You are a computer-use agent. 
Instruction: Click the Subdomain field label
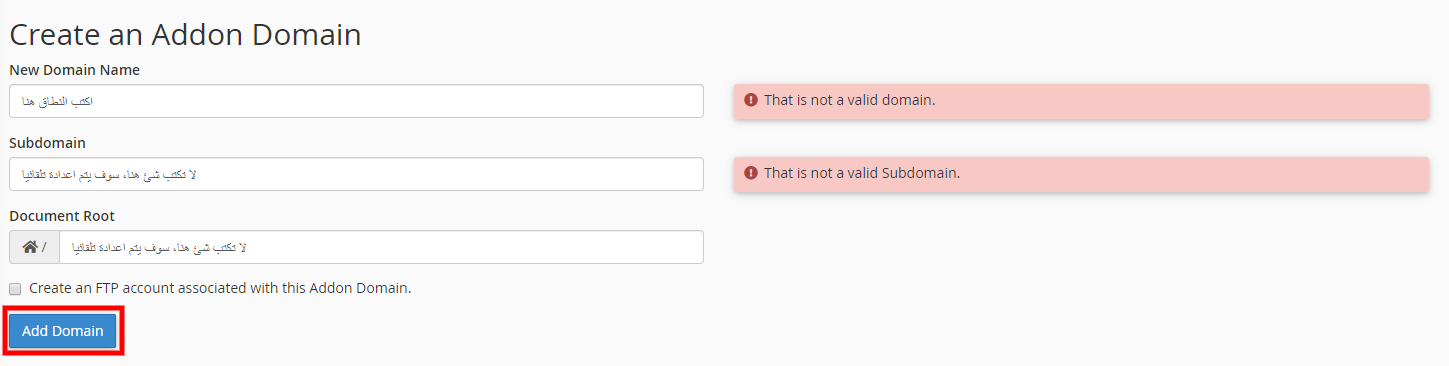click(47, 143)
